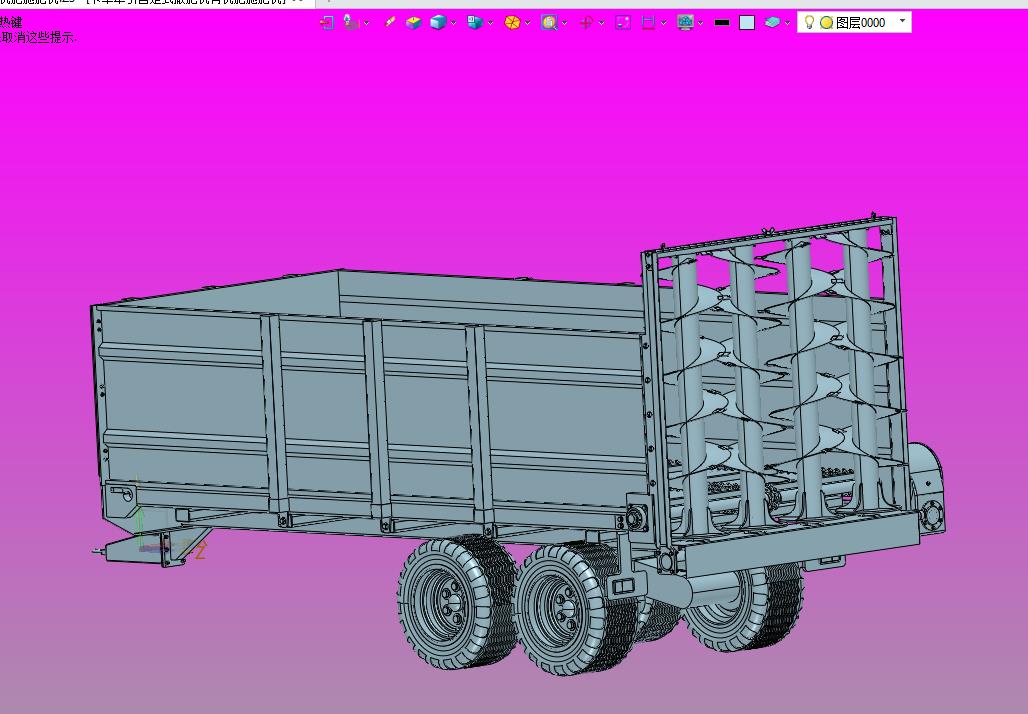Expand the red rotate view dropdown

tap(601, 23)
